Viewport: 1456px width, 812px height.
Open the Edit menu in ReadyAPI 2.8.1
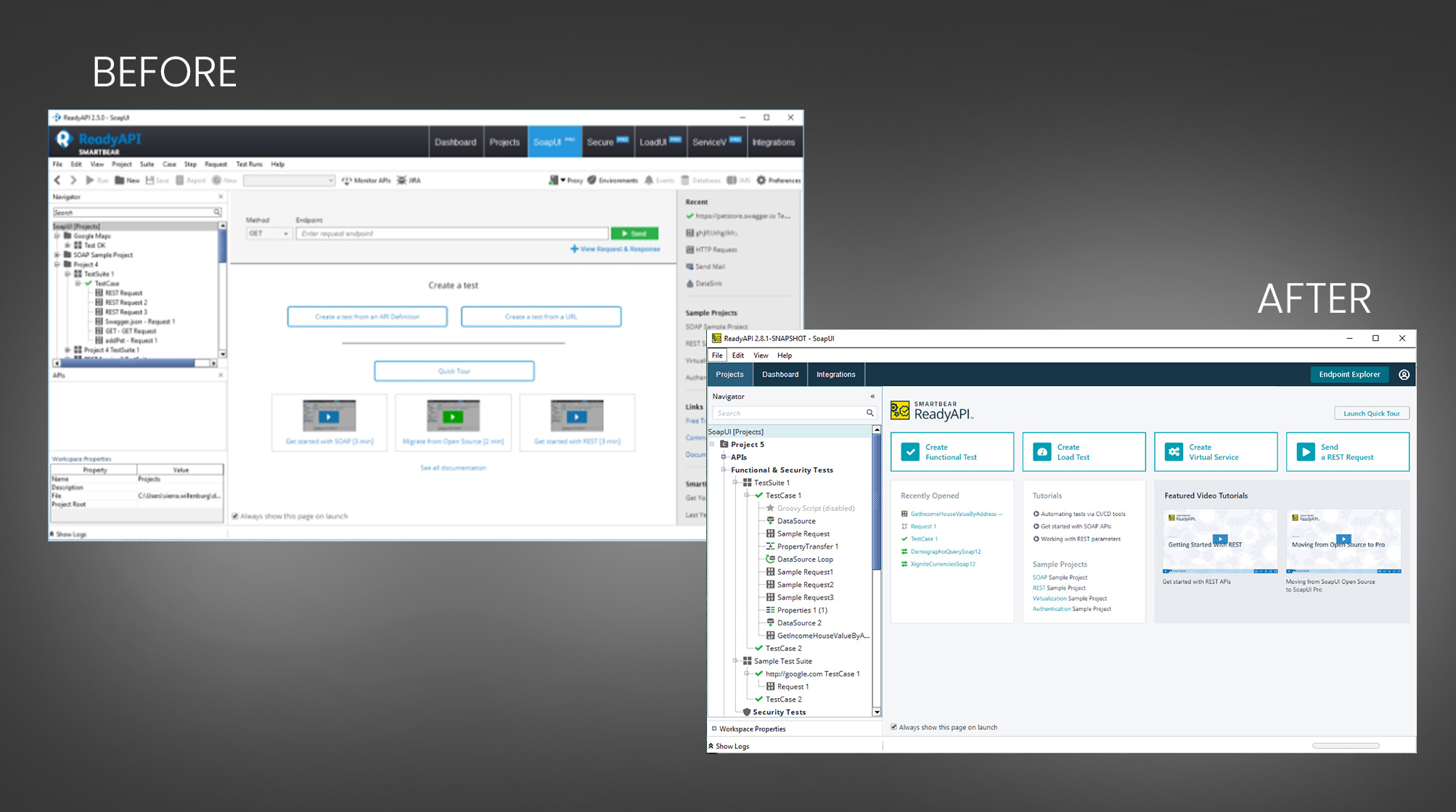[737, 356]
